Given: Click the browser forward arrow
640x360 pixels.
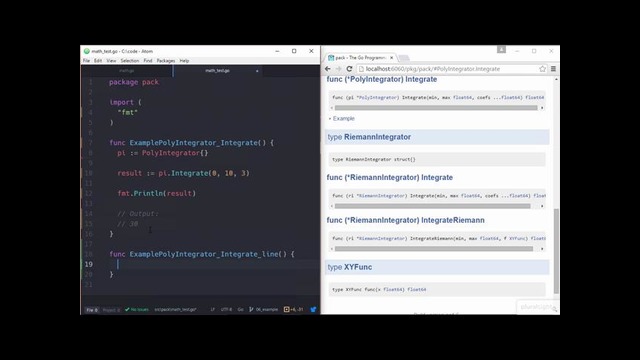Looking at the screenshot, I should (338, 69).
